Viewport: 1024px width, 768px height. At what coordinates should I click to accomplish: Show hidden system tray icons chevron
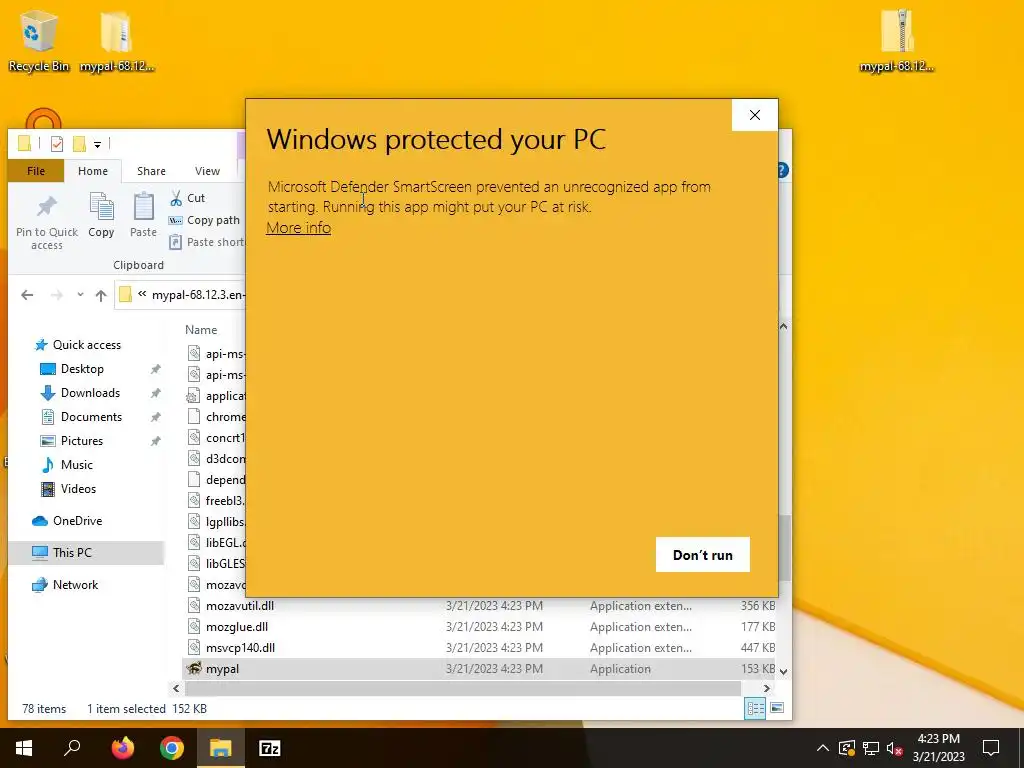click(823, 748)
